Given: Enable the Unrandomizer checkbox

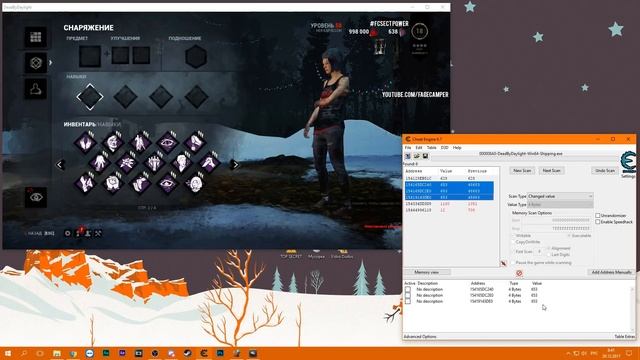Looking at the screenshot, I should point(598,216).
